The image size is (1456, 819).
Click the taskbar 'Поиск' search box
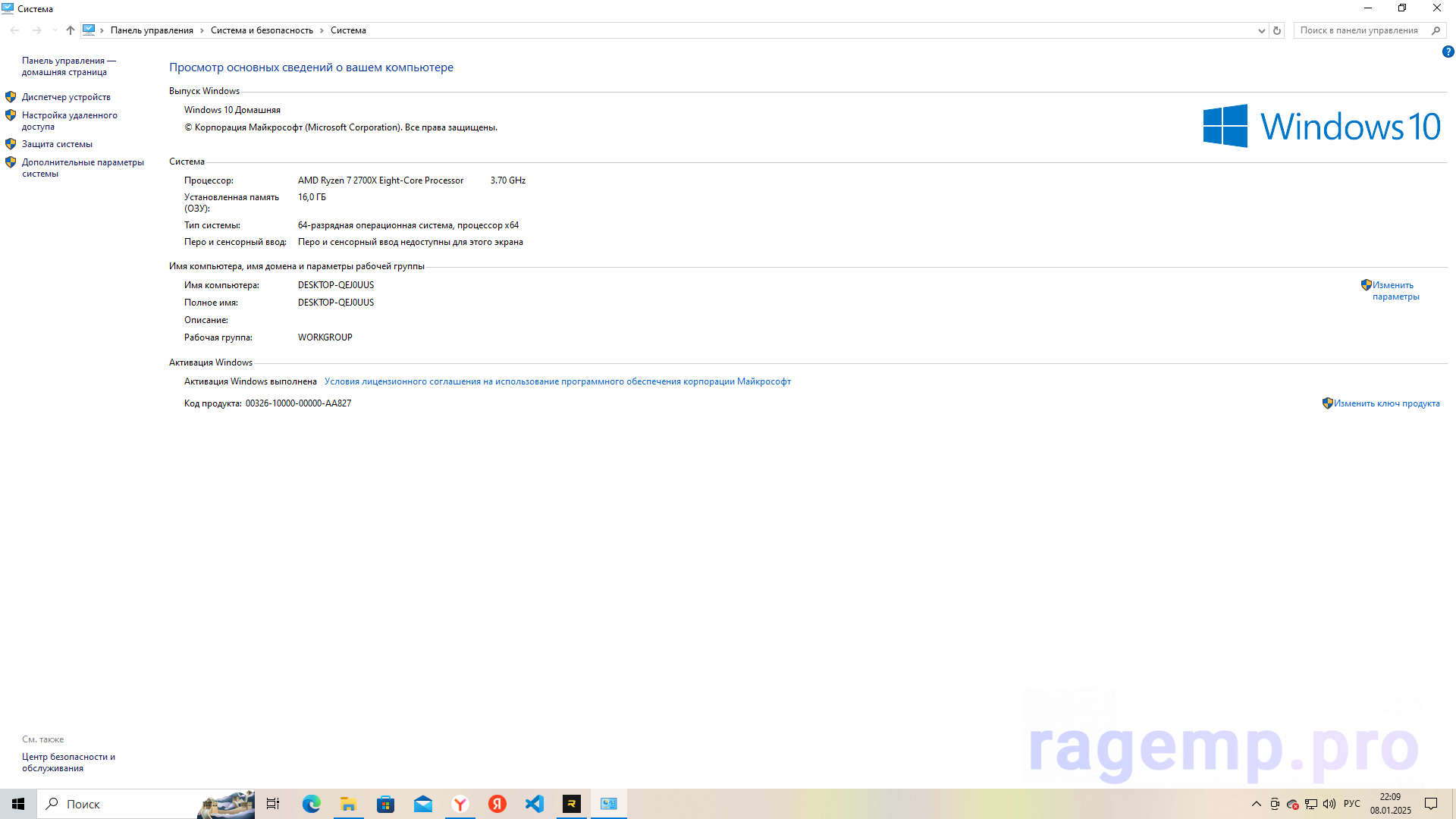click(x=146, y=804)
